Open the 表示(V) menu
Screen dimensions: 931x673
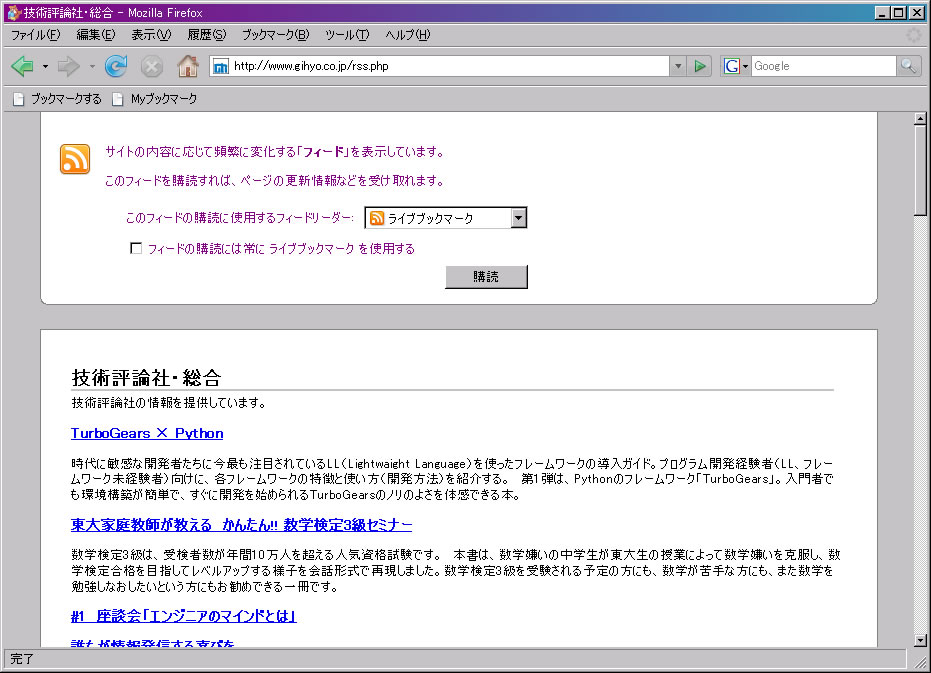pyautogui.click(x=151, y=35)
